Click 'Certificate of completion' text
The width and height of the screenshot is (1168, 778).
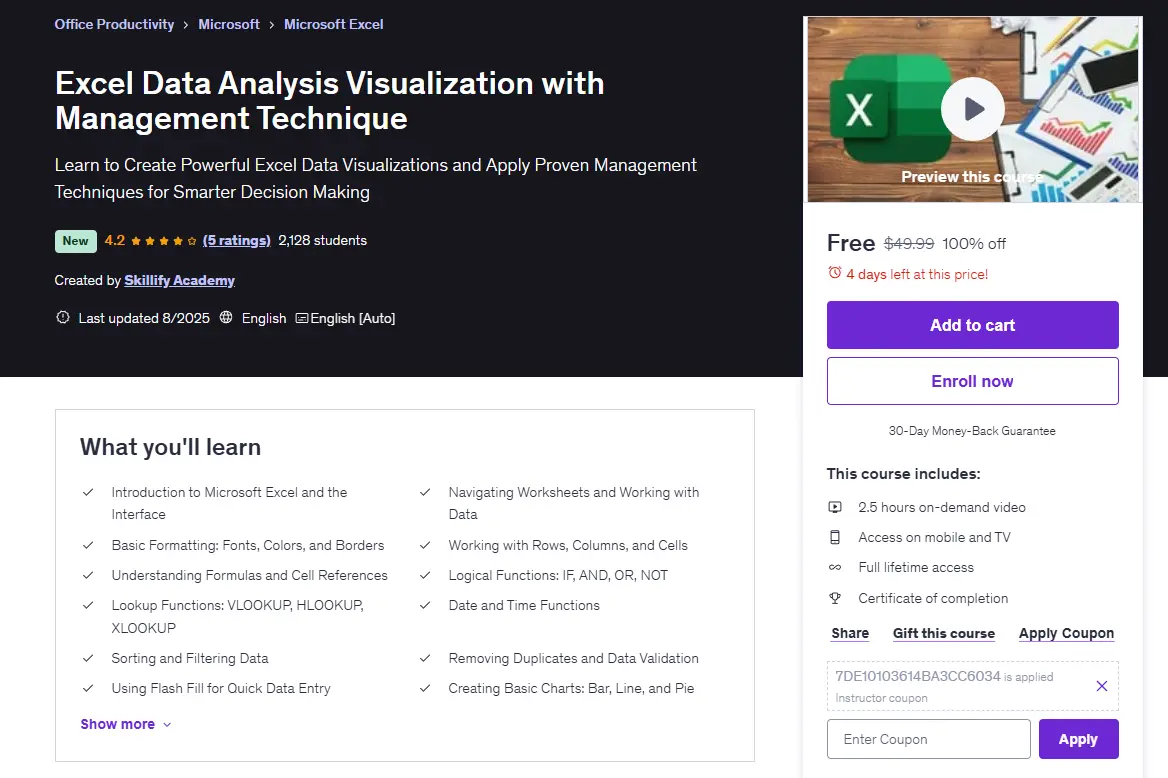(933, 598)
